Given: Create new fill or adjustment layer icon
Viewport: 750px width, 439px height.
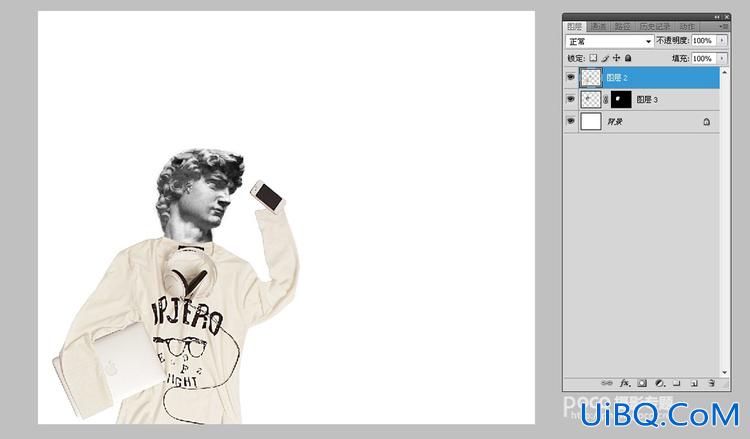Looking at the screenshot, I should point(660,383).
